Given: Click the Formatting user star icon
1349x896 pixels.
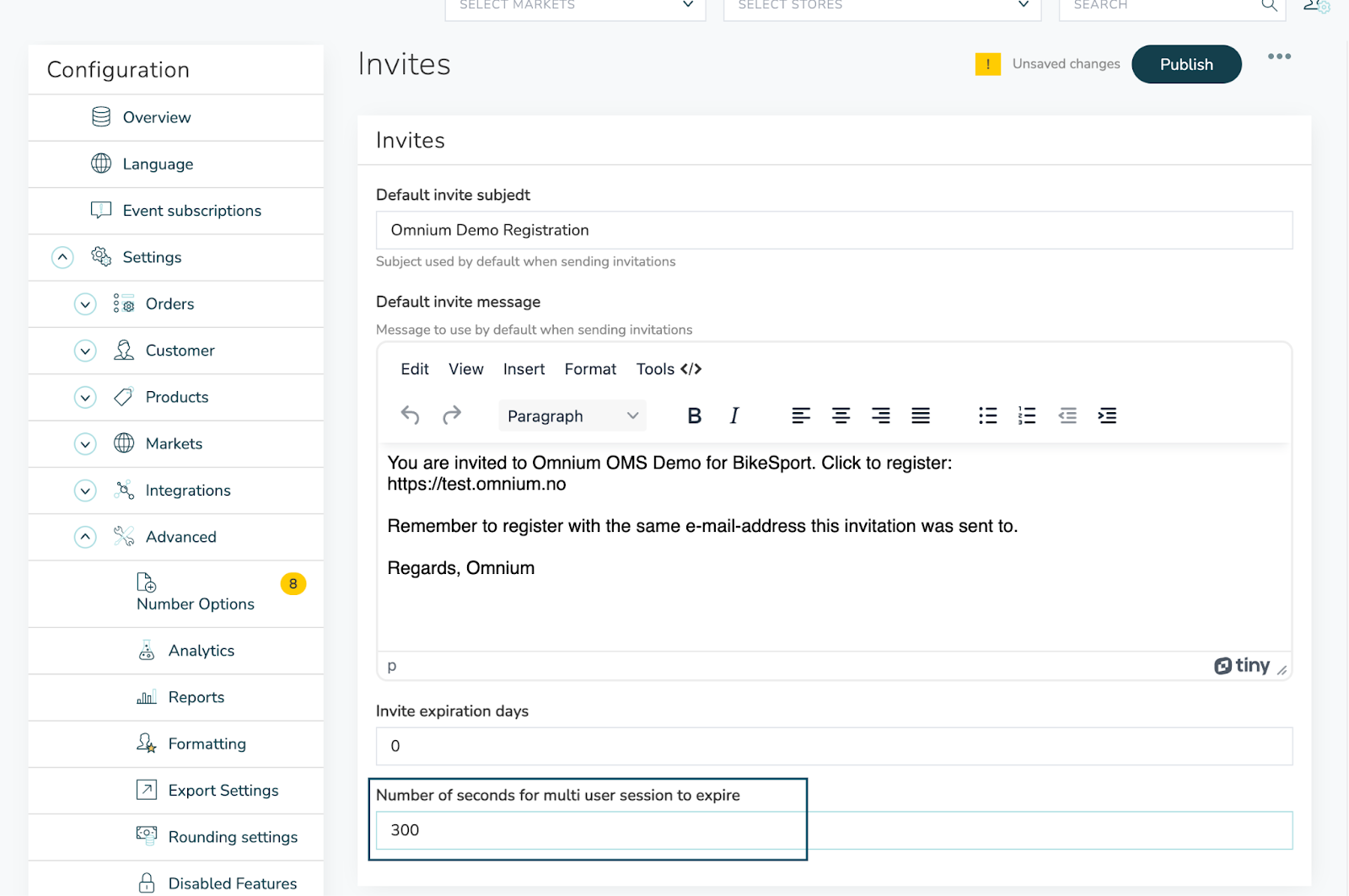Looking at the screenshot, I should (x=147, y=743).
